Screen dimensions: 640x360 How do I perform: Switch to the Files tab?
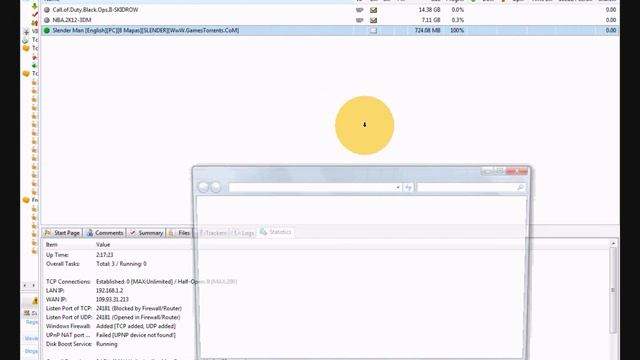(179, 233)
